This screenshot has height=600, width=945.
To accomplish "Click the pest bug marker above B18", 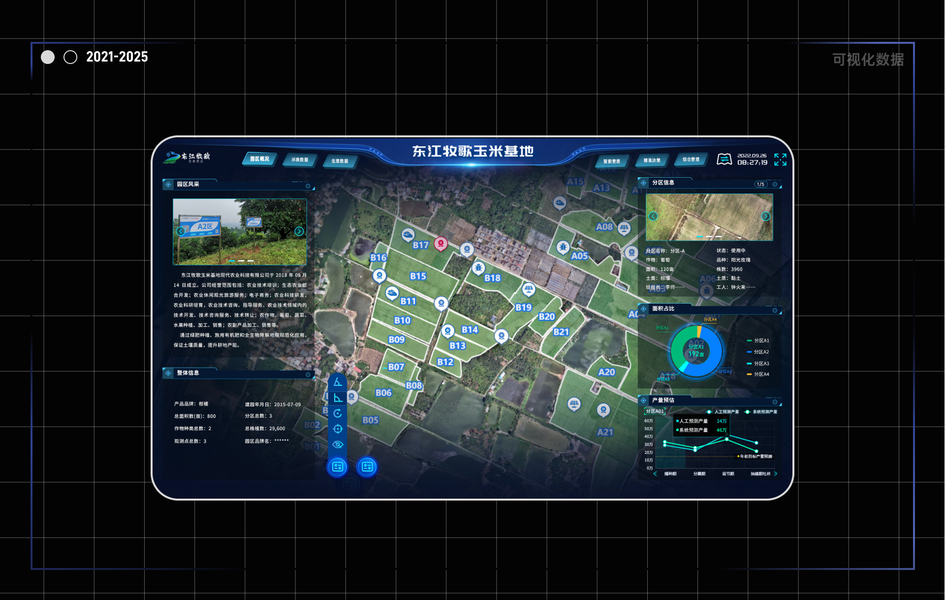I will 478,267.
